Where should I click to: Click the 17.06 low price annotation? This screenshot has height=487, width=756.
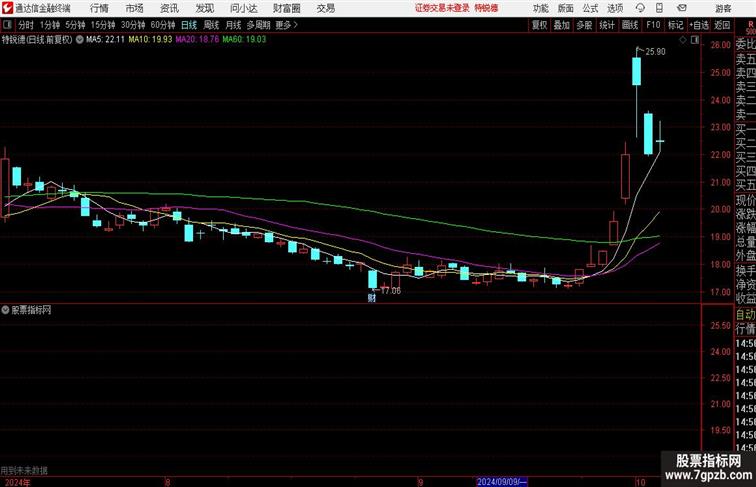pos(391,291)
